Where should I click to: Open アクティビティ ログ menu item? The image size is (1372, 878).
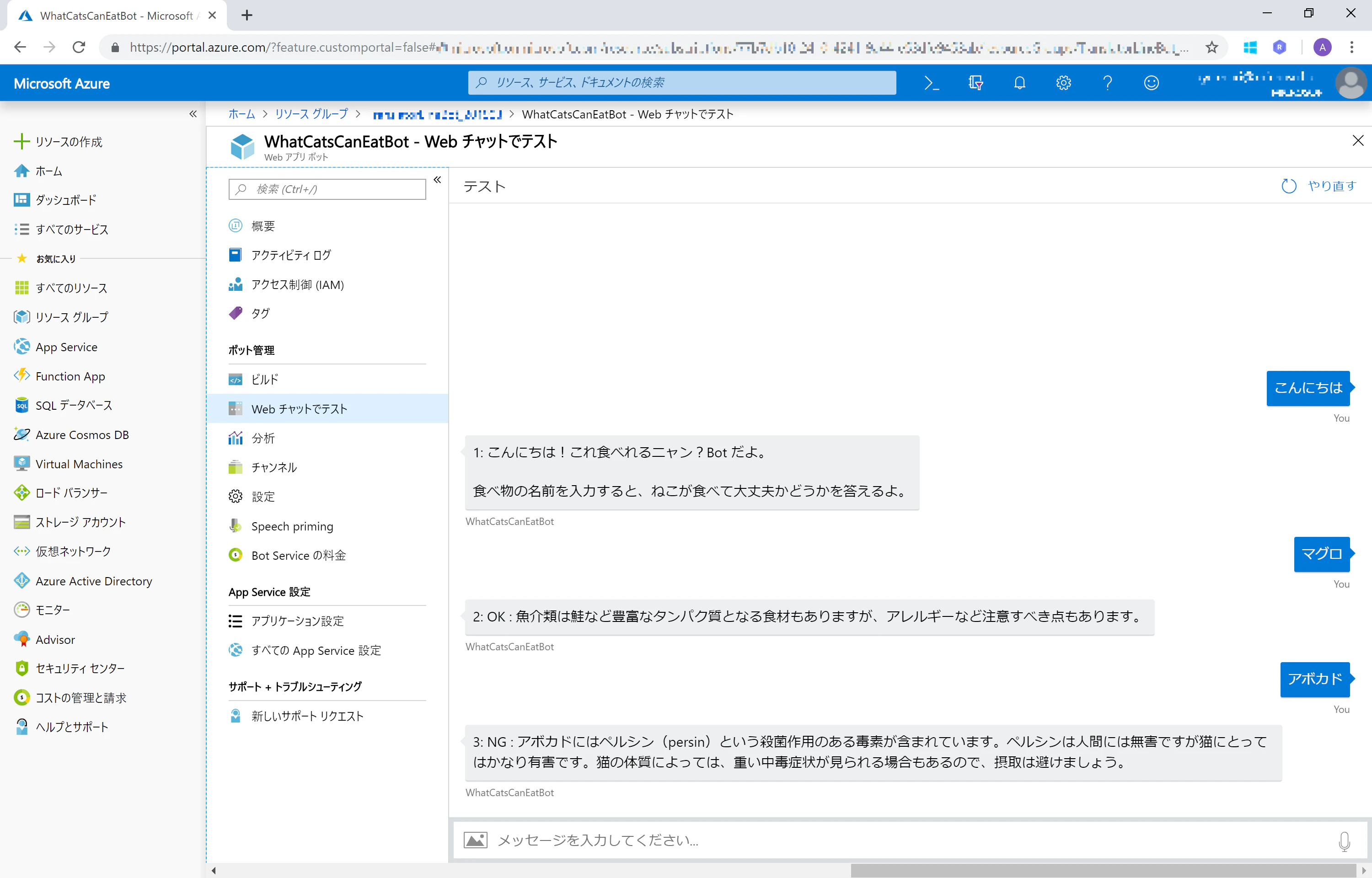[x=327, y=255]
